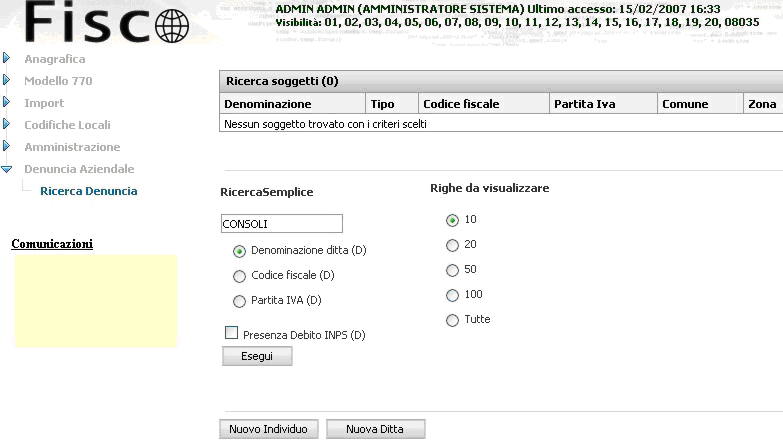Select the Codice fiscale (D) radio option

(239, 276)
